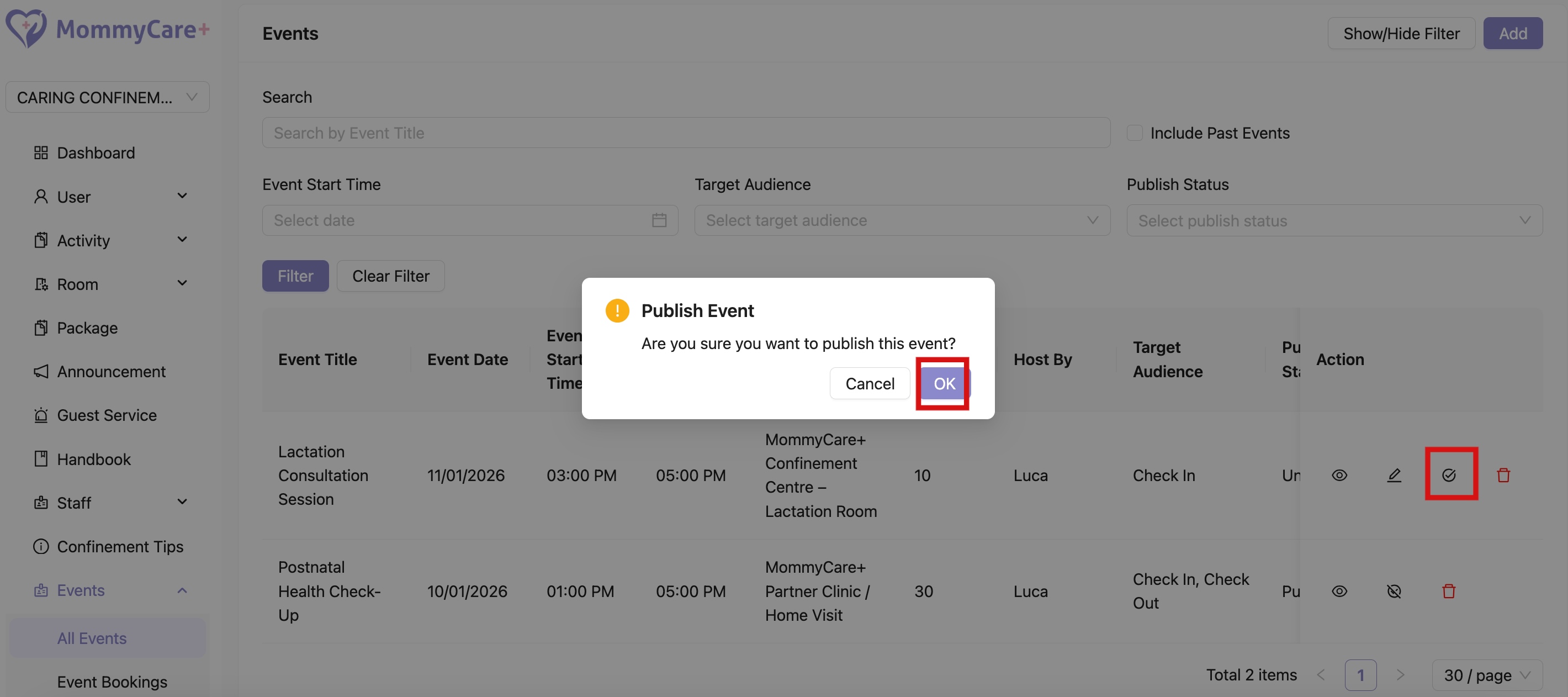Click the Handbook sidebar icon
Image resolution: width=1568 pixels, height=697 pixels.
41,458
